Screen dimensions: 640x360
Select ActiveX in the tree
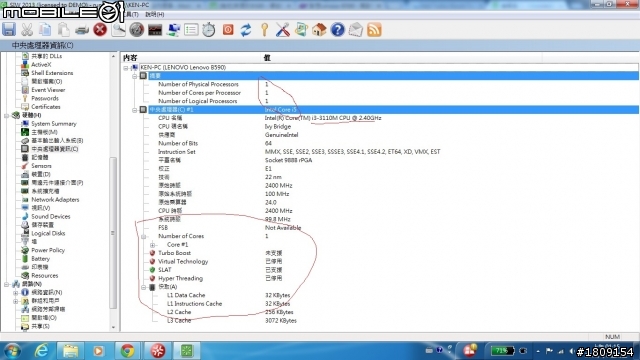41,64
